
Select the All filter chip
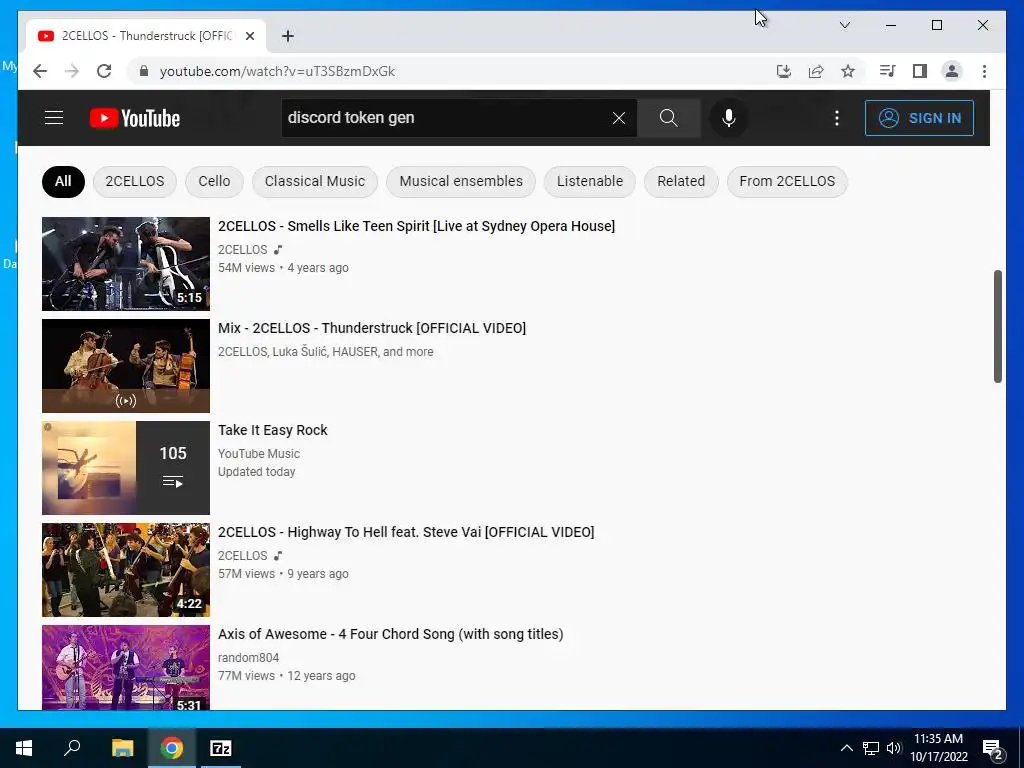pyautogui.click(x=63, y=182)
